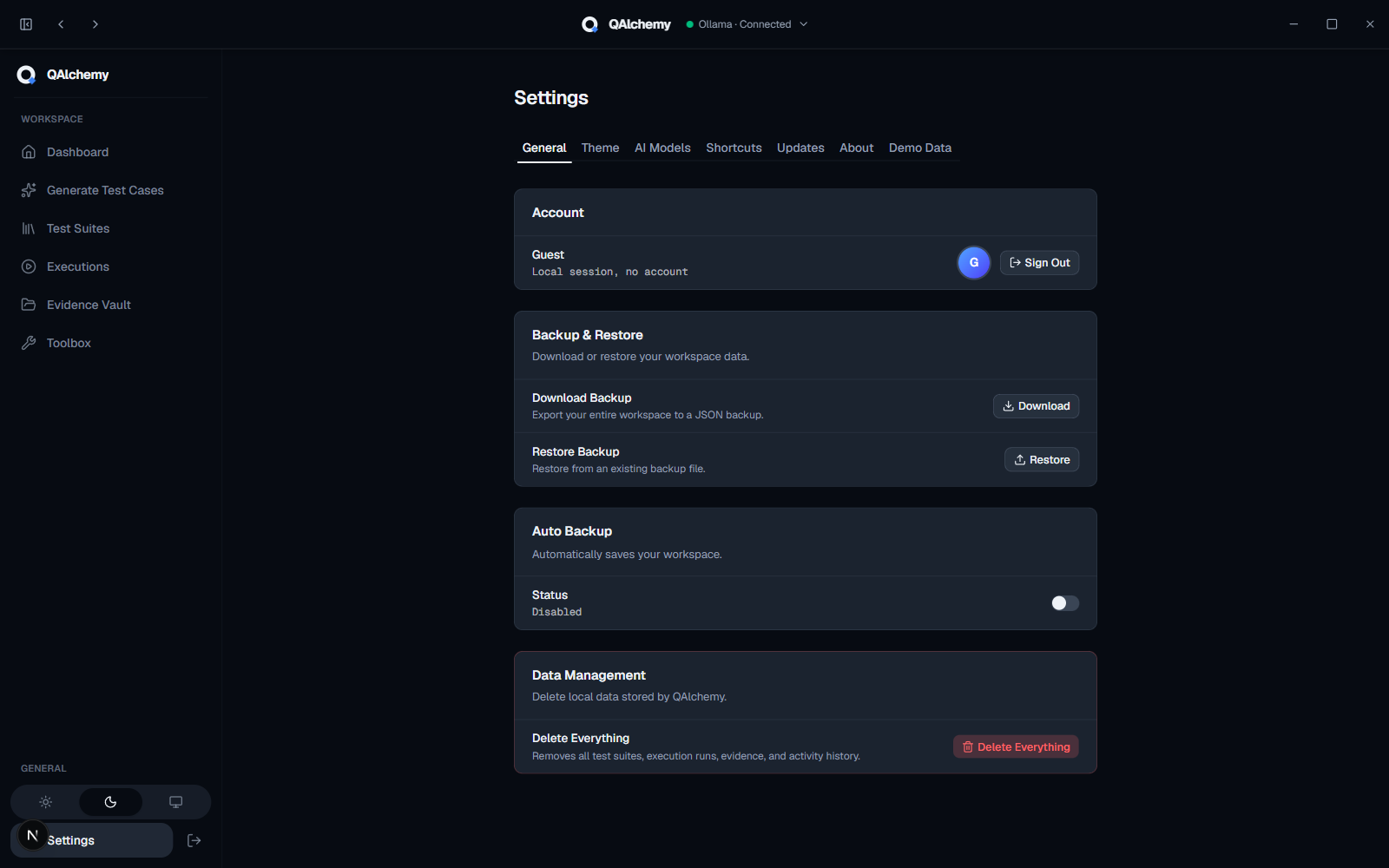Click the Settings page heading
The height and width of the screenshot is (868, 1389).
click(551, 98)
